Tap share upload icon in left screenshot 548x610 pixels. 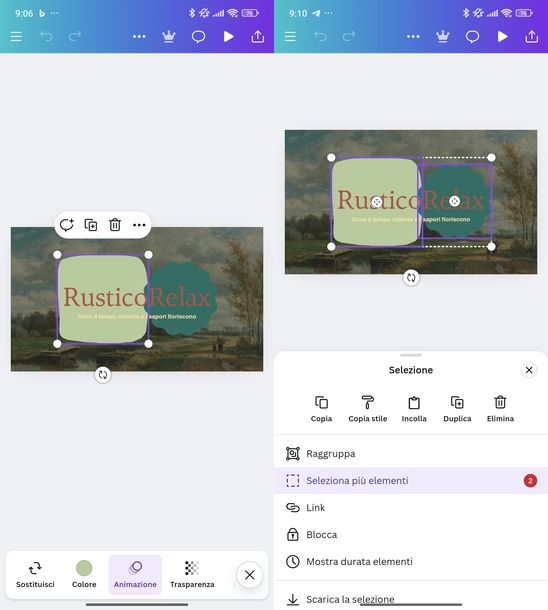[x=257, y=36]
